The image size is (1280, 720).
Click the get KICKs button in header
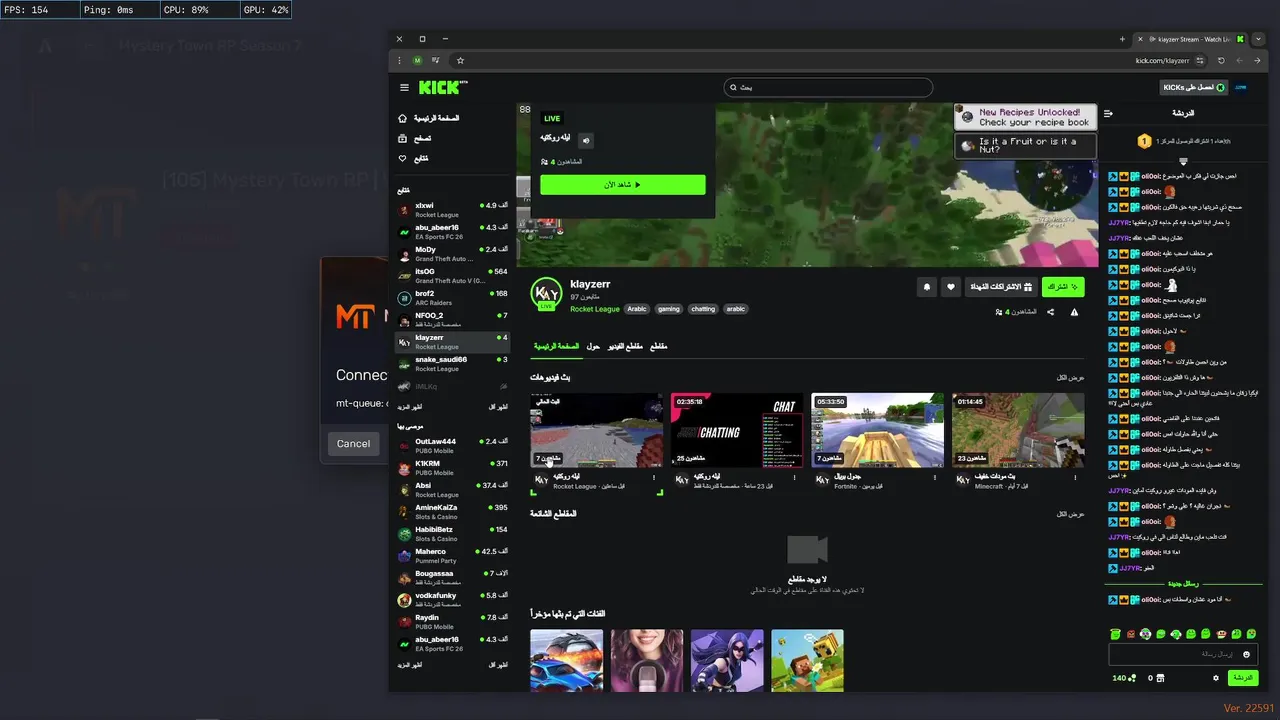[x=1193, y=88]
